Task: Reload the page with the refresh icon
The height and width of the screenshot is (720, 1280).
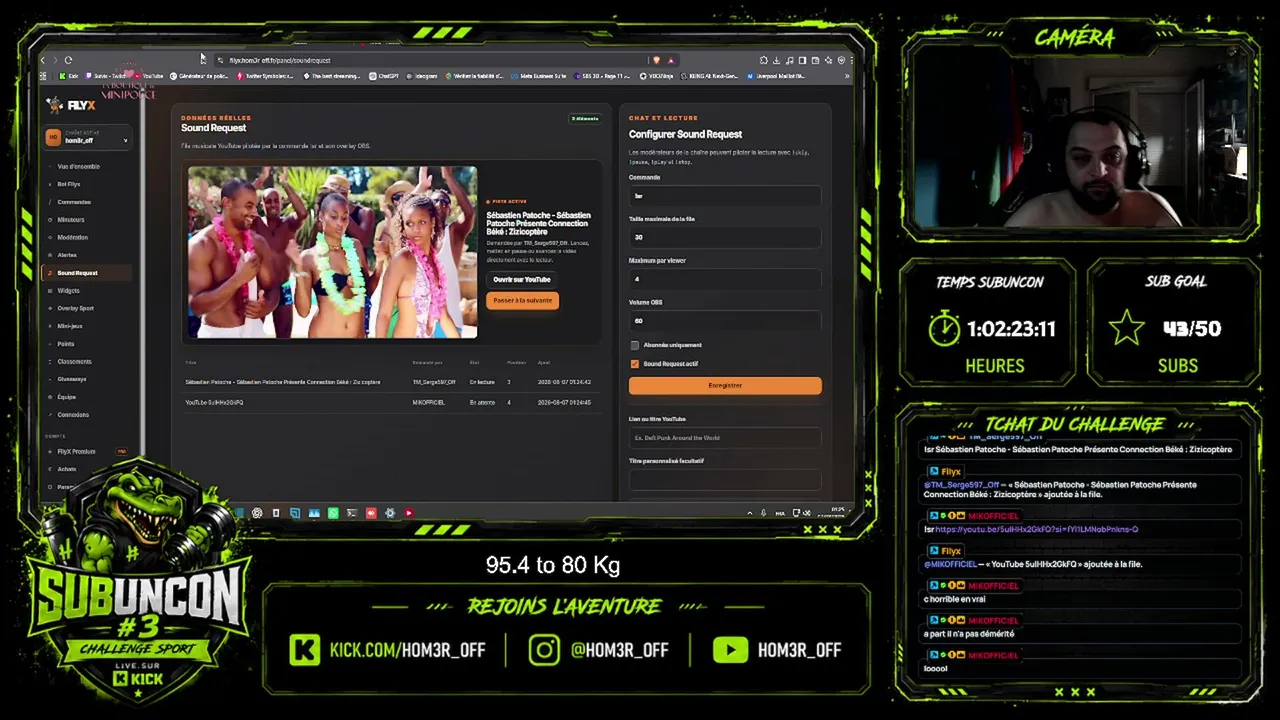Action: pos(68,60)
